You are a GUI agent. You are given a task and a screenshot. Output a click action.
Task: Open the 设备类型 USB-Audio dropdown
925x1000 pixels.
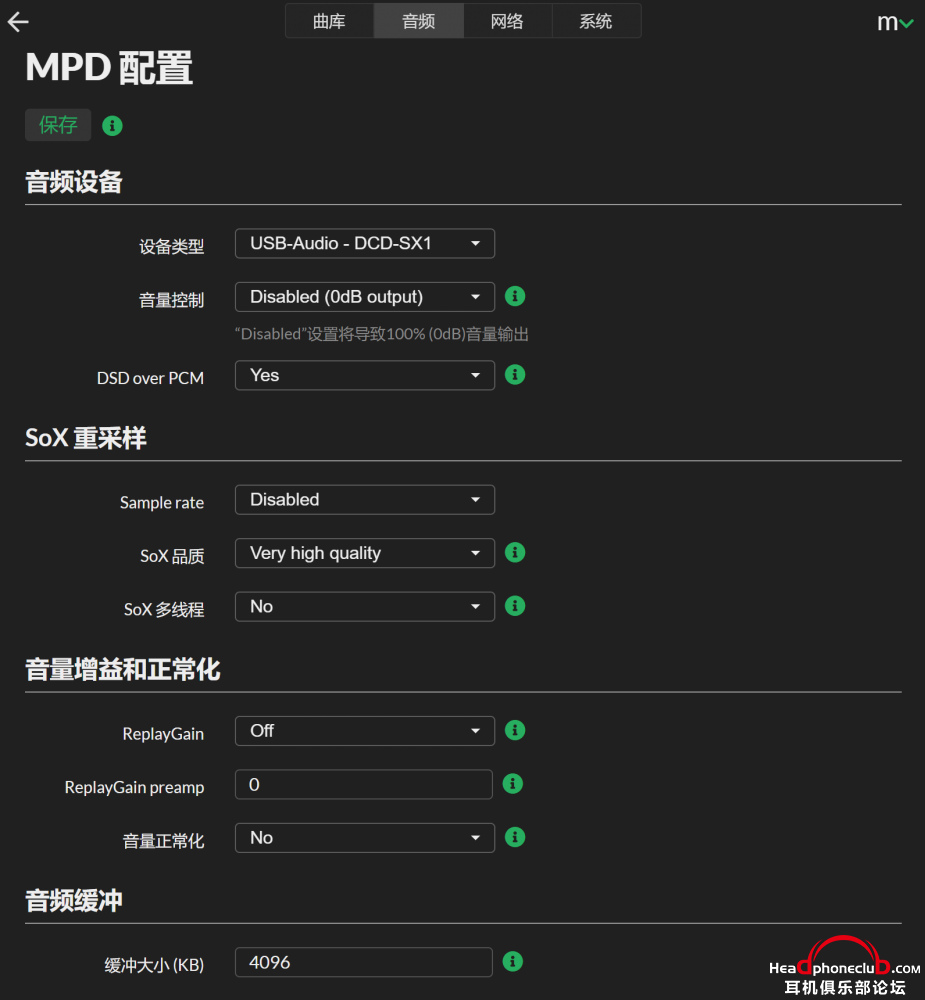coord(365,244)
